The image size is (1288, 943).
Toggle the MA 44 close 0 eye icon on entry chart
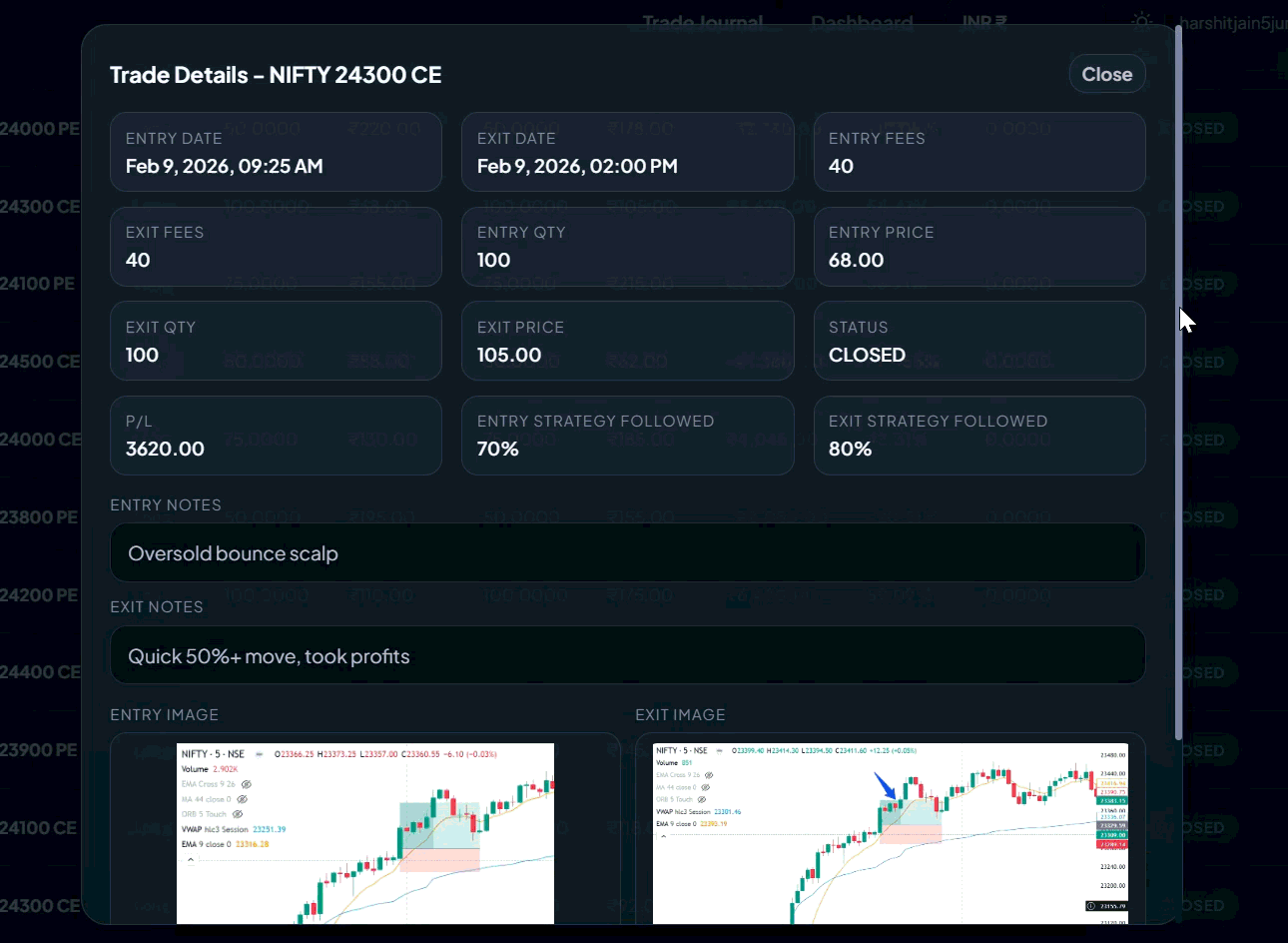click(x=241, y=799)
